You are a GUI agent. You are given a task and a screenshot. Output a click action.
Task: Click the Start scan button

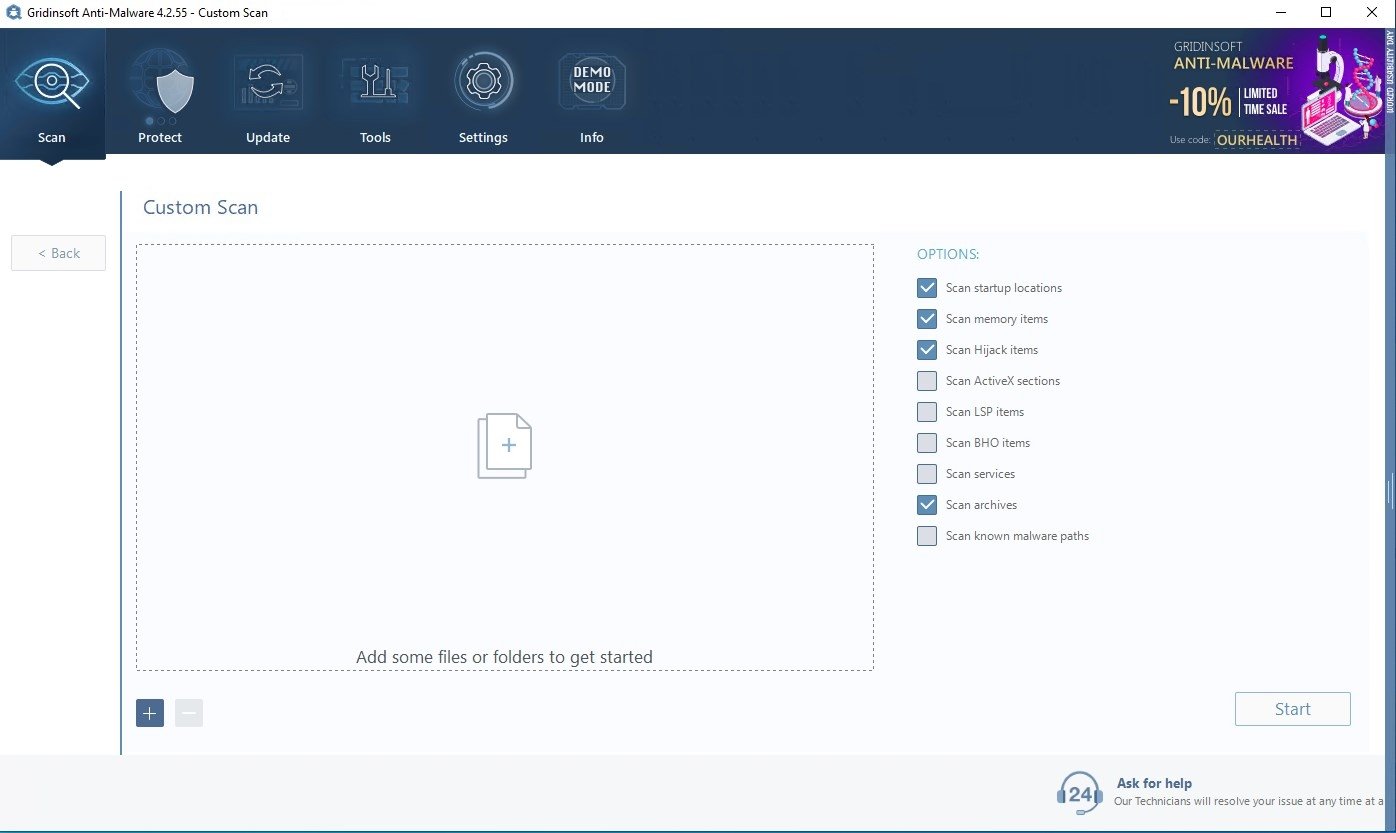[x=1293, y=709]
